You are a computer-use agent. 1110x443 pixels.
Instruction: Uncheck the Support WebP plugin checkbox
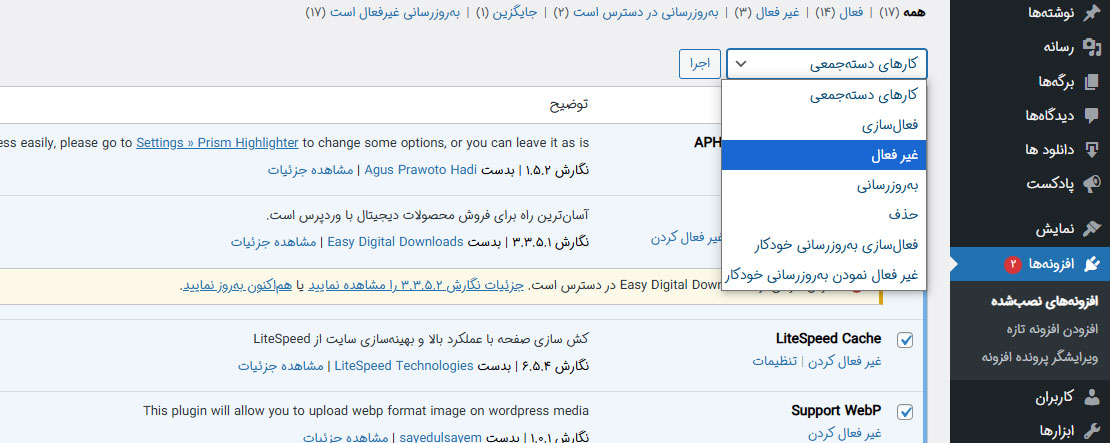[x=905, y=412]
